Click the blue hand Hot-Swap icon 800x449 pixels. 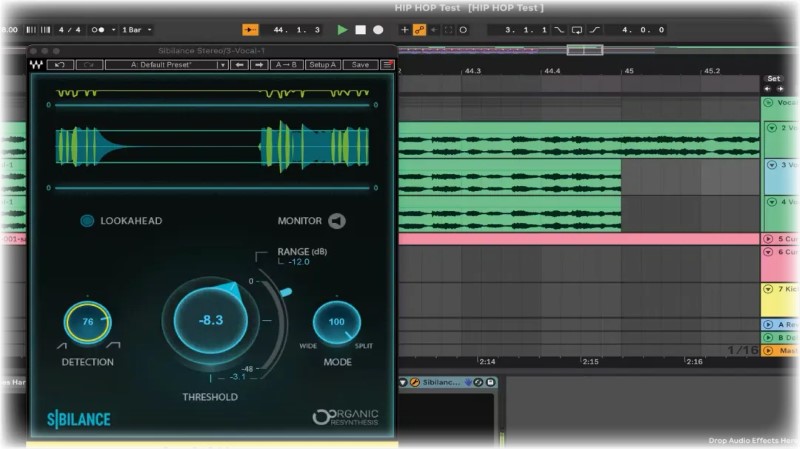tap(468, 382)
